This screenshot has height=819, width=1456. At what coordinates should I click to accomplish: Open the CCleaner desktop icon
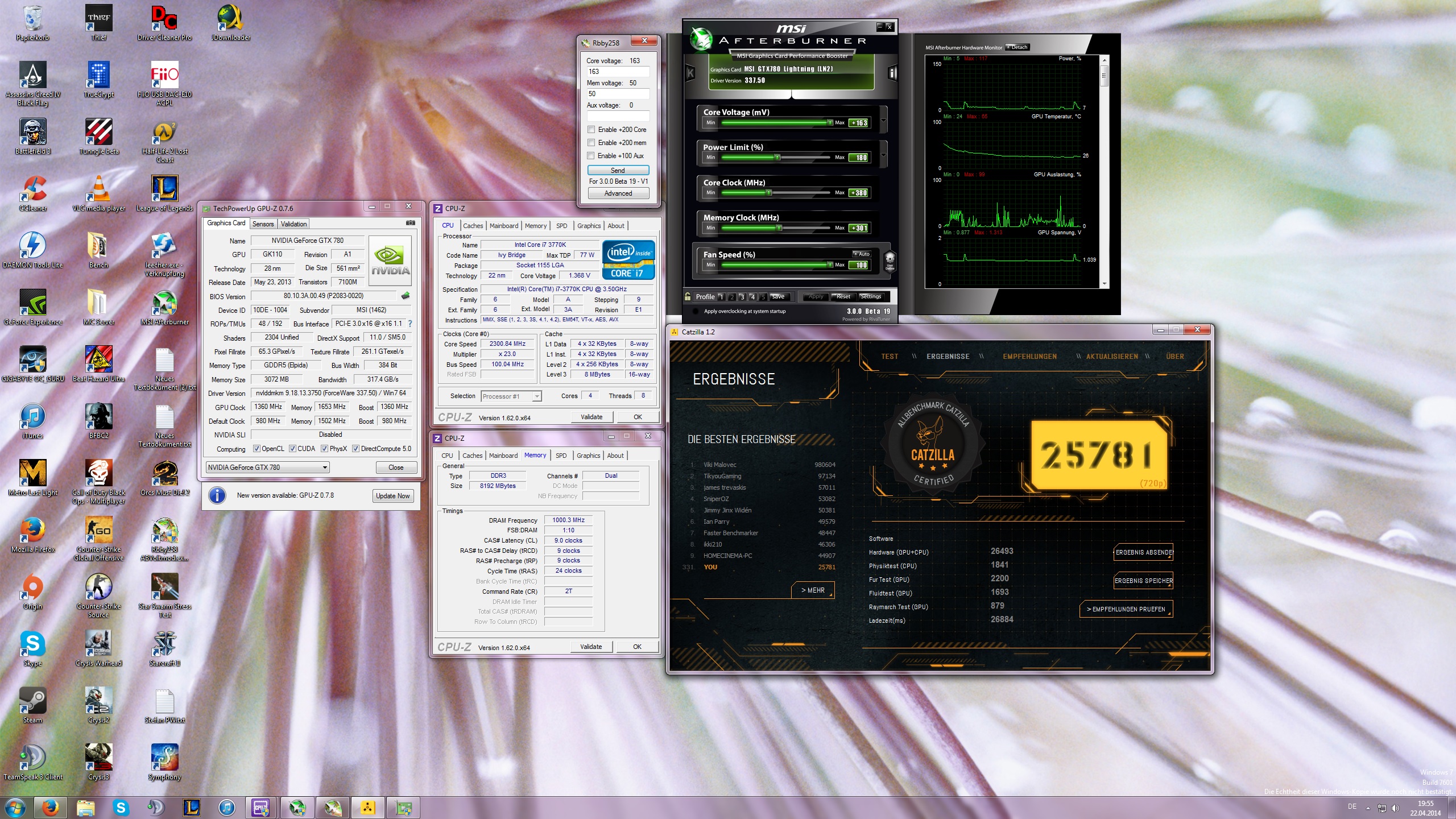33,194
